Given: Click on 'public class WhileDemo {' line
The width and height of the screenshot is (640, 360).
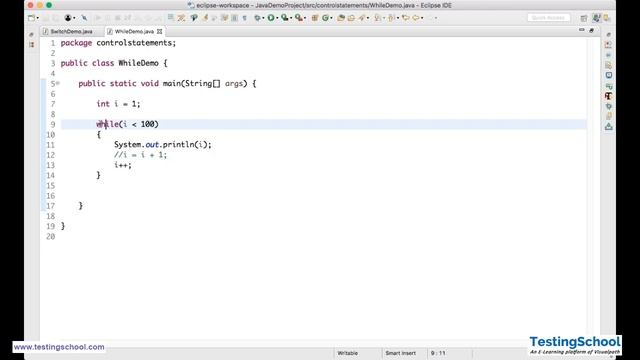Looking at the screenshot, I should [114, 63].
